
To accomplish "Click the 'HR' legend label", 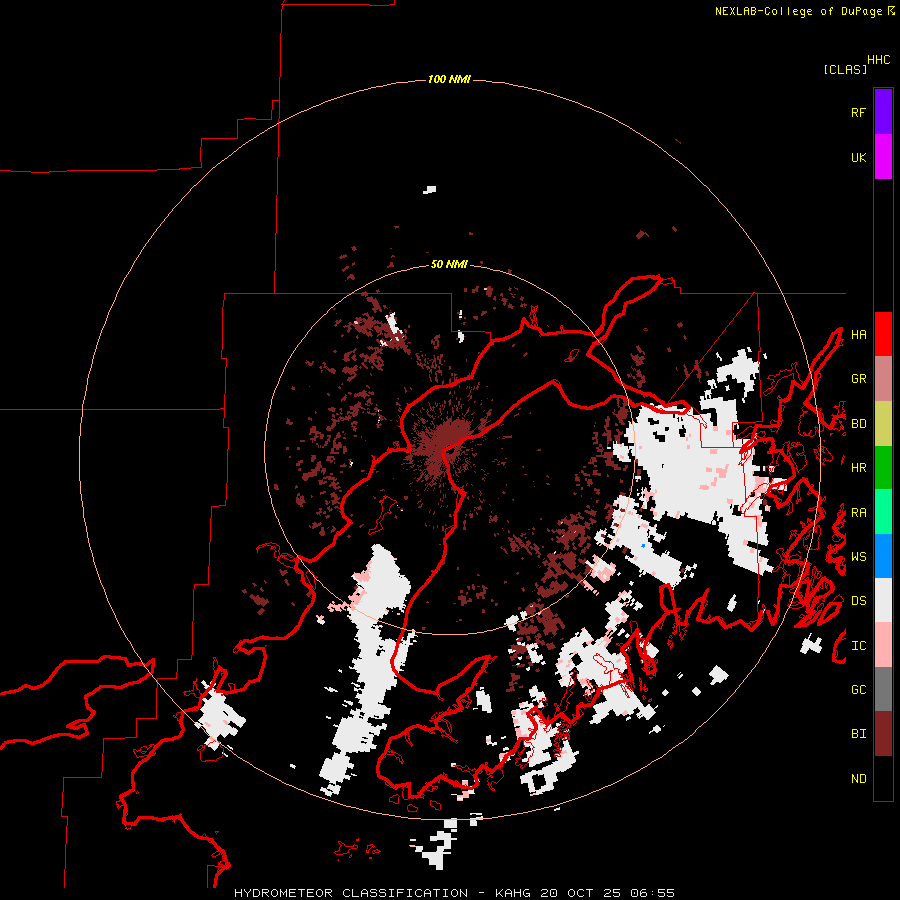I will [x=858, y=468].
